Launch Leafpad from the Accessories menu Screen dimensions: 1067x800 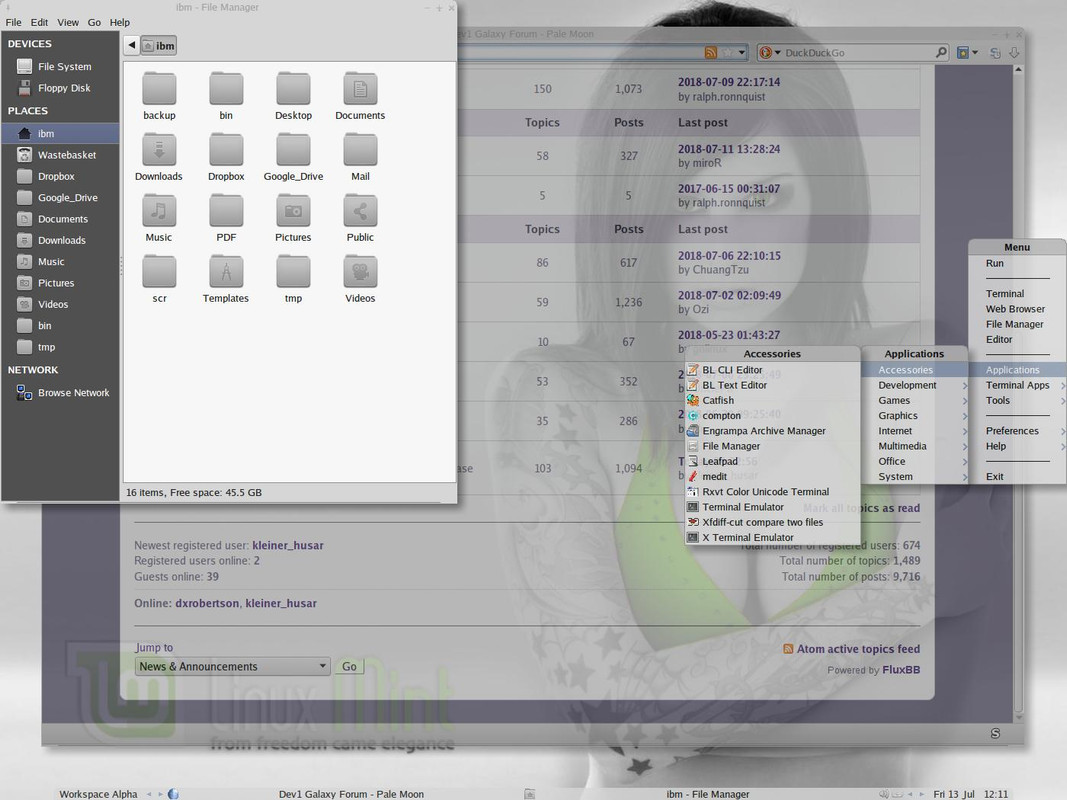pos(772,461)
